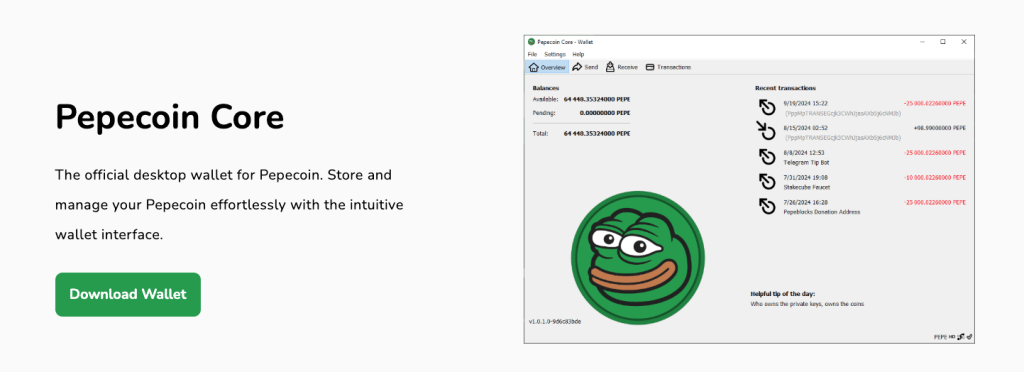Image resolution: width=1024 pixels, height=372 pixels.
Task: Click the Download Wallet button
Action: (x=127, y=294)
